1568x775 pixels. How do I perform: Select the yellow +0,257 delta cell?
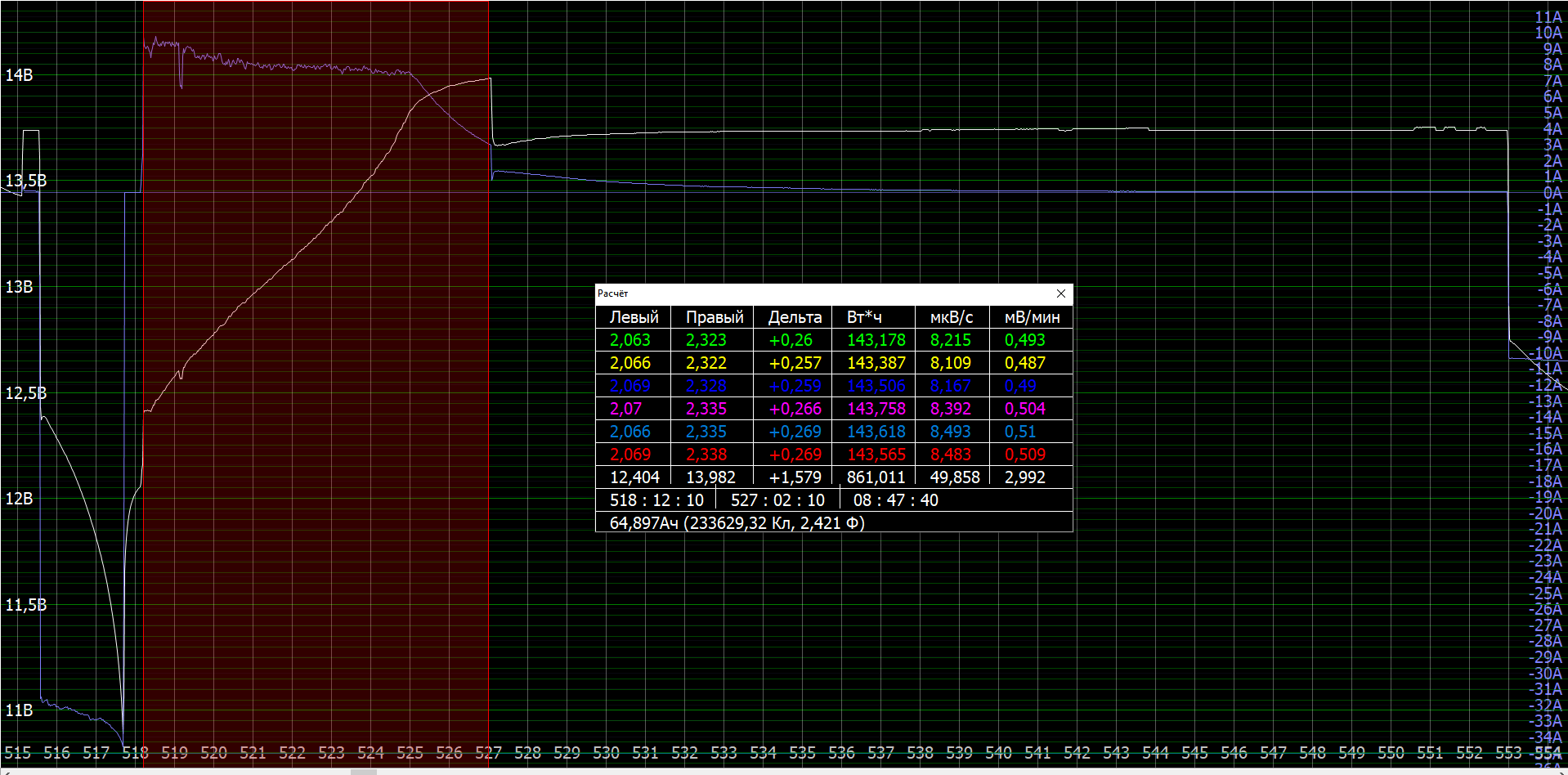[x=795, y=363]
